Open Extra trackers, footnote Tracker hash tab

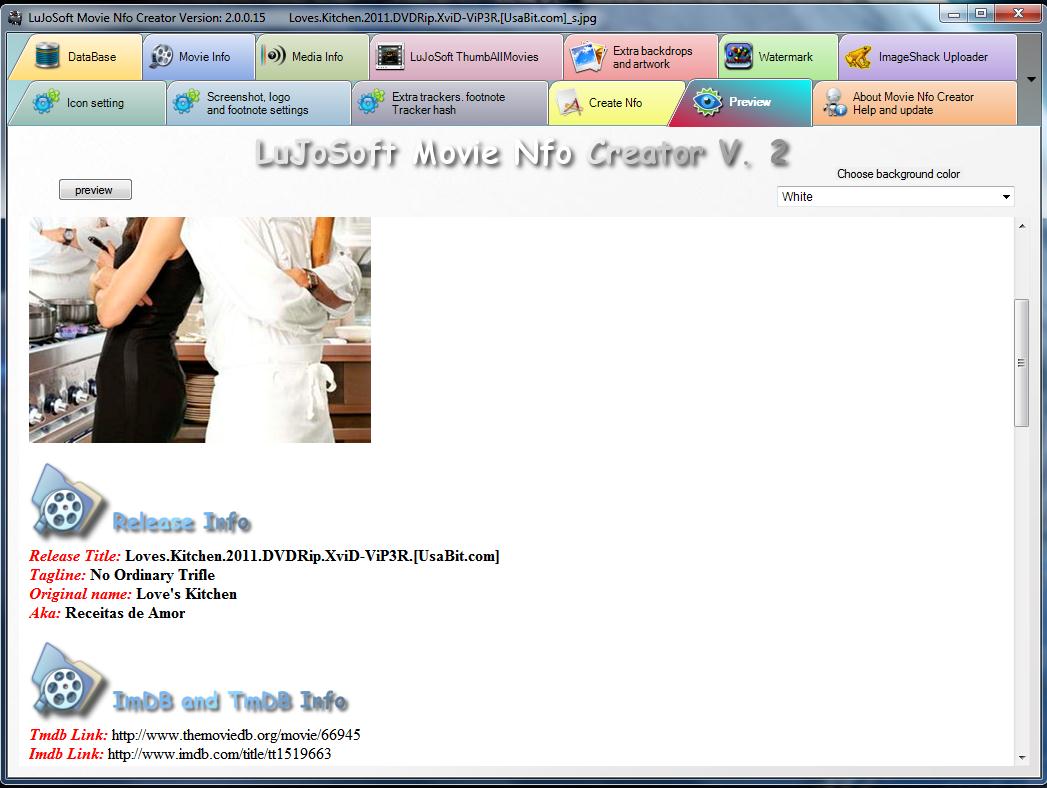(449, 103)
